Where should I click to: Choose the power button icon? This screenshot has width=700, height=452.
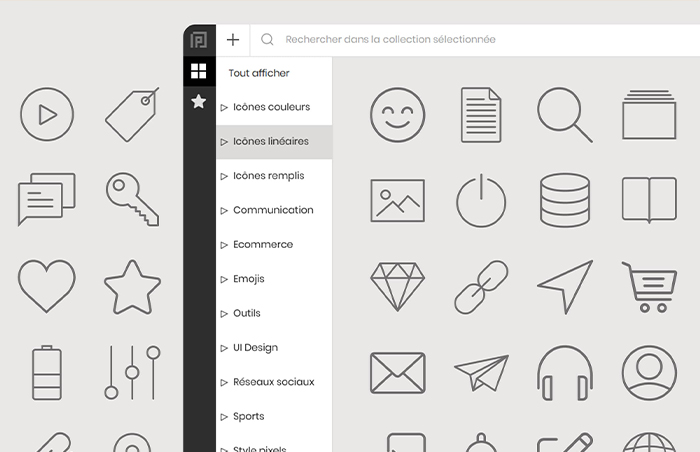pyautogui.click(x=481, y=200)
